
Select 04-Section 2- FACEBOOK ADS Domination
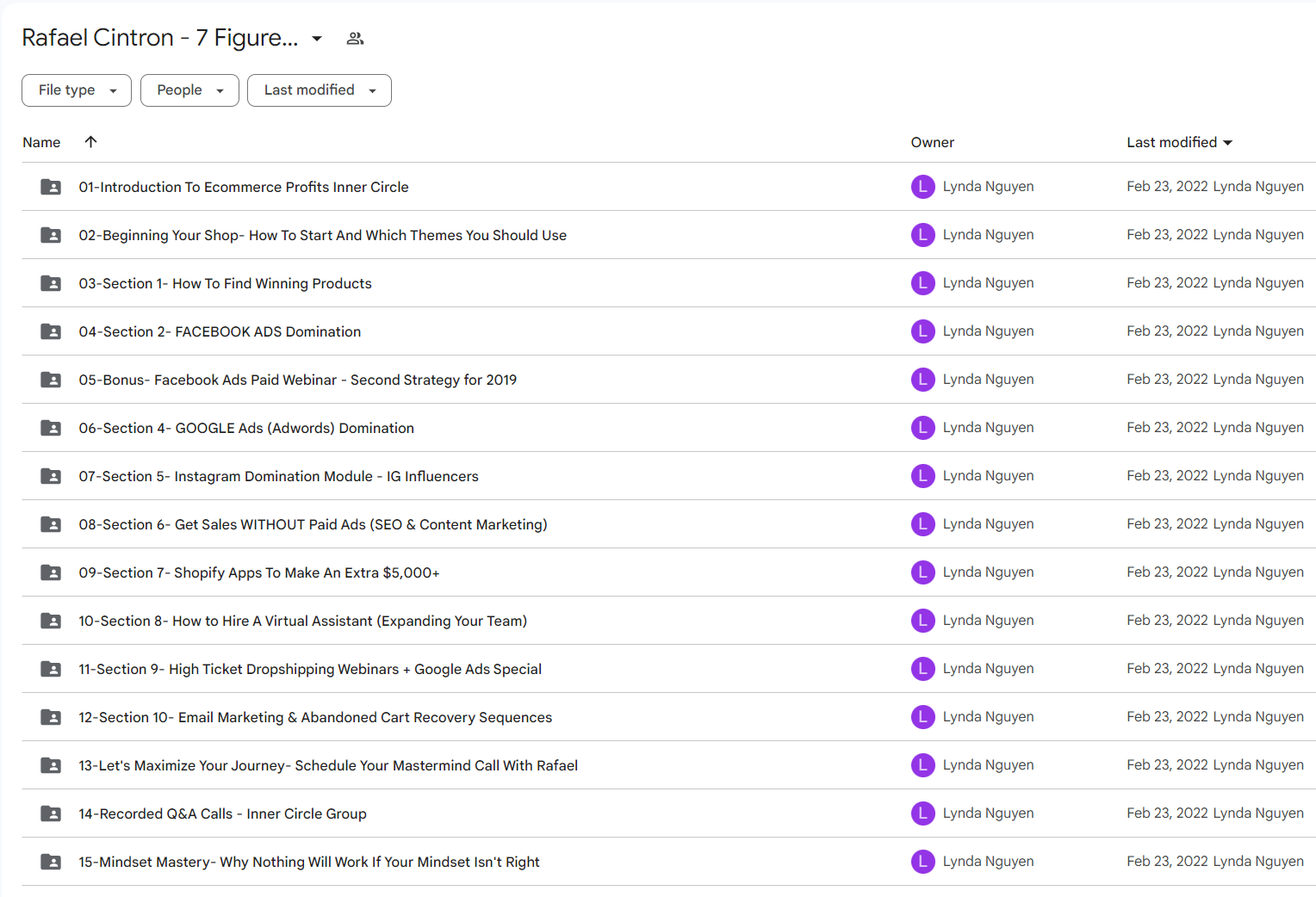coord(220,331)
